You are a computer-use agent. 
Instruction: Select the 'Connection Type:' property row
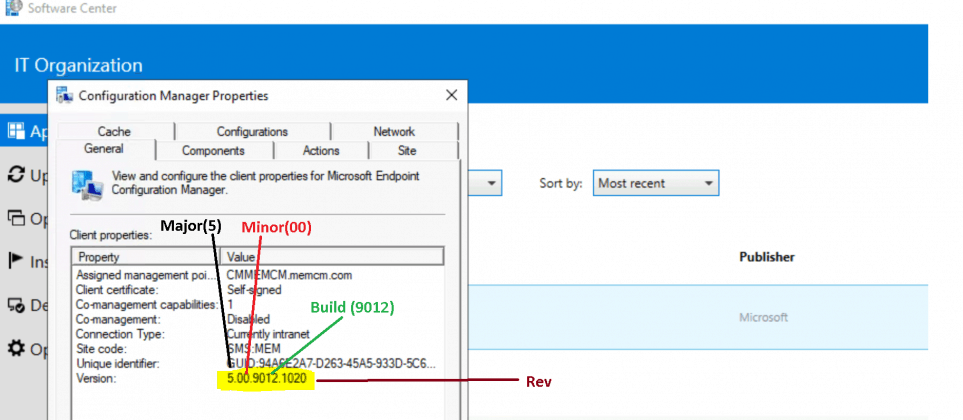click(x=257, y=334)
